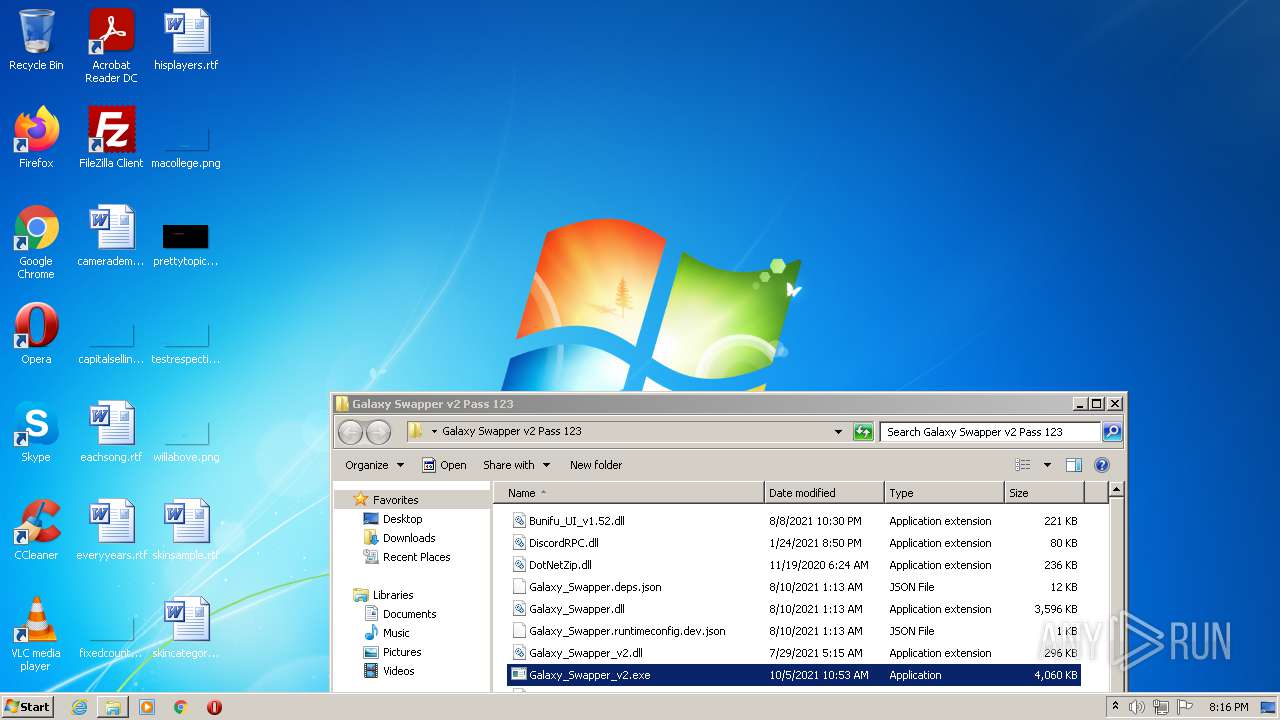This screenshot has width=1280, height=720.
Task: Toggle the preview pane
Action: pyautogui.click(x=1074, y=465)
